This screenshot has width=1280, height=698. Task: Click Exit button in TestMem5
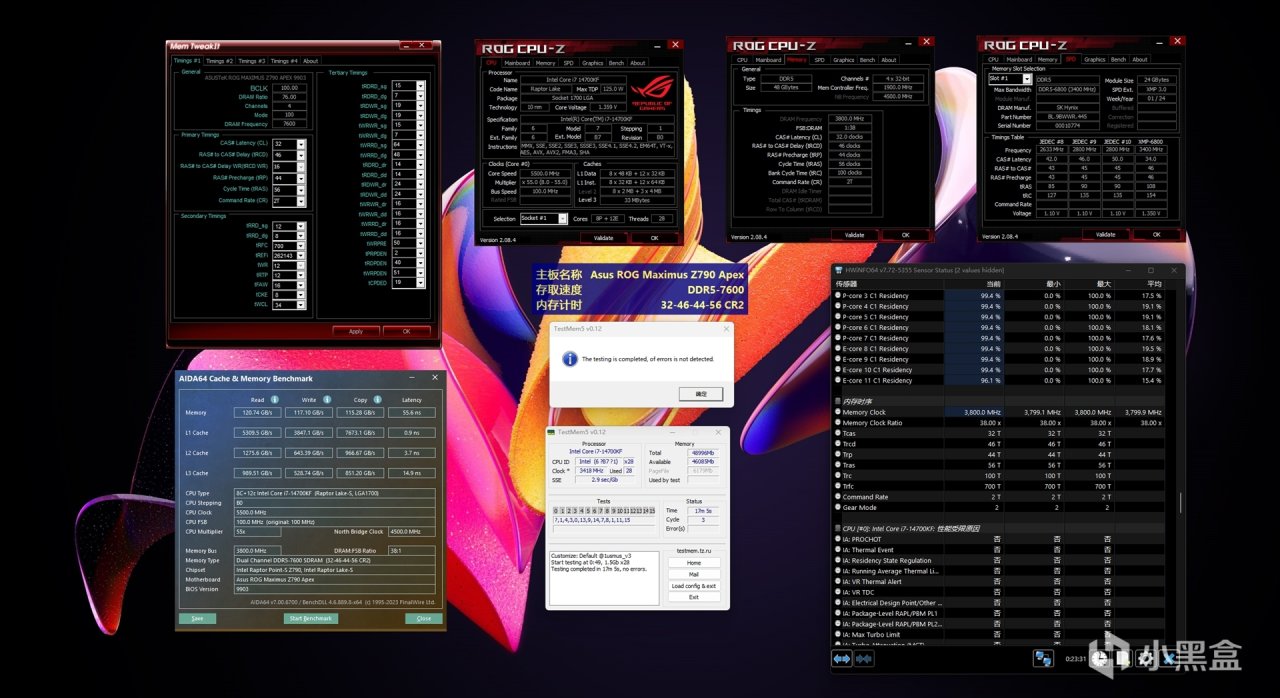pyautogui.click(x=693, y=597)
